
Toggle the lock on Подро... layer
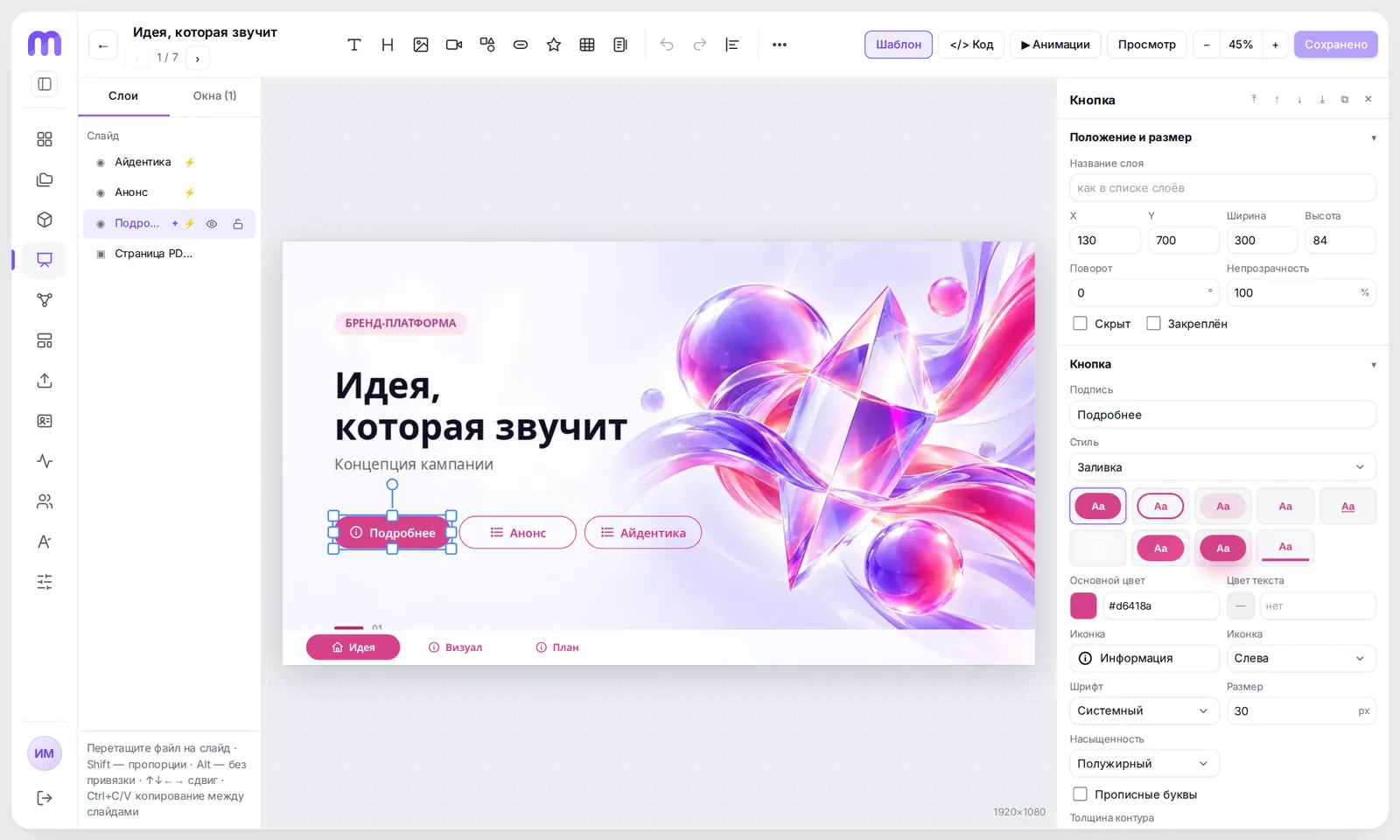coord(238,224)
